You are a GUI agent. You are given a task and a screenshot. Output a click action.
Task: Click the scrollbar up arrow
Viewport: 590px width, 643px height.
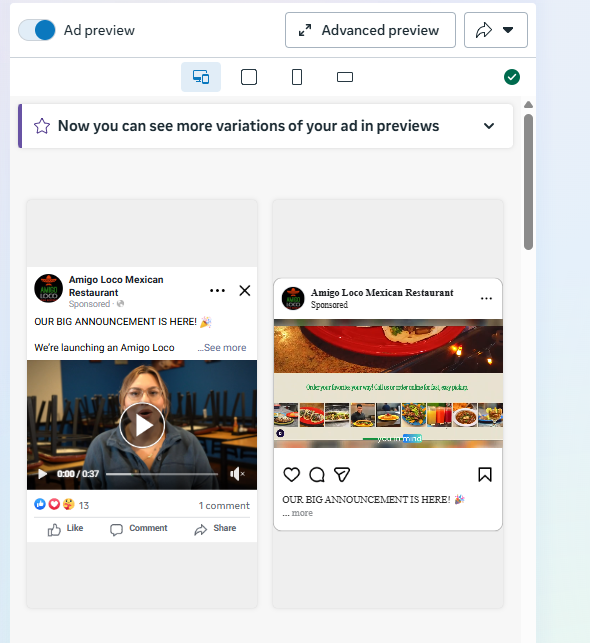[528, 105]
